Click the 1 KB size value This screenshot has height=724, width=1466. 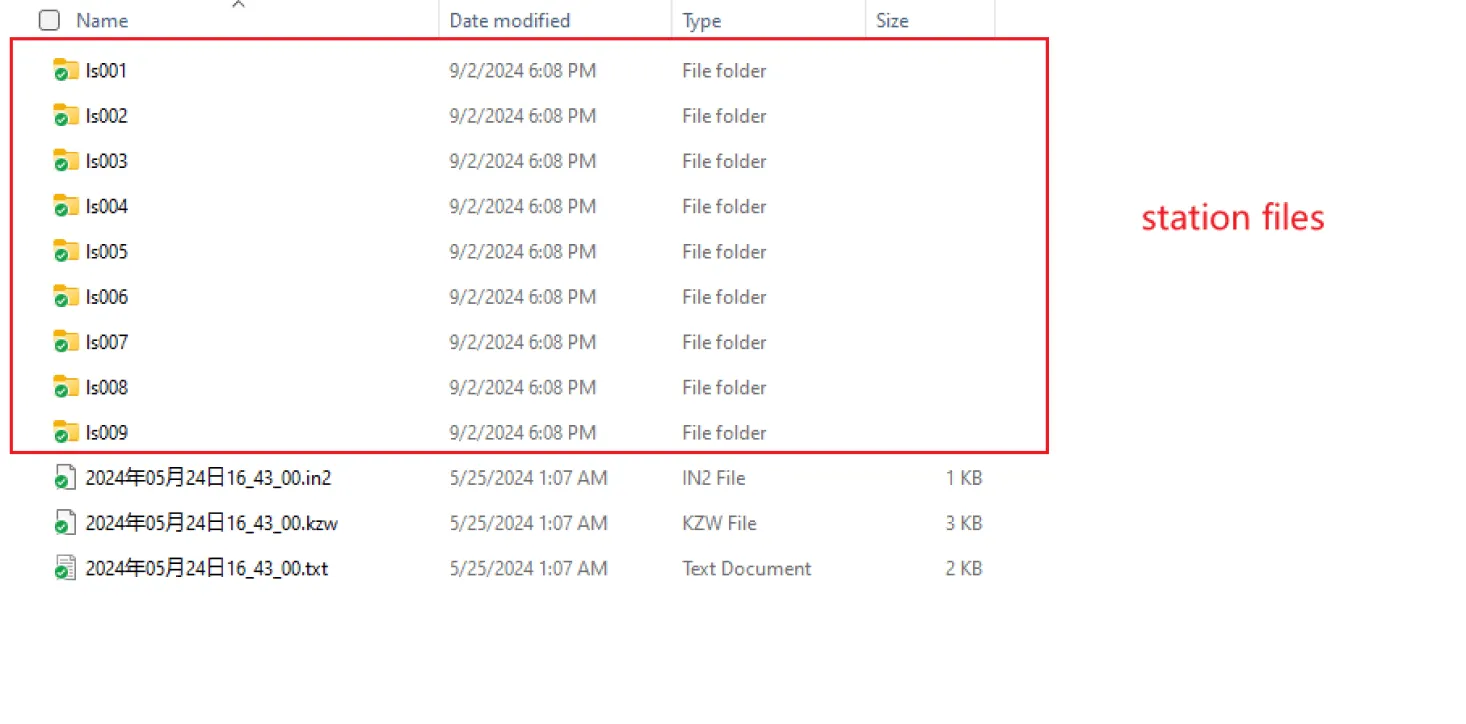pos(964,478)
